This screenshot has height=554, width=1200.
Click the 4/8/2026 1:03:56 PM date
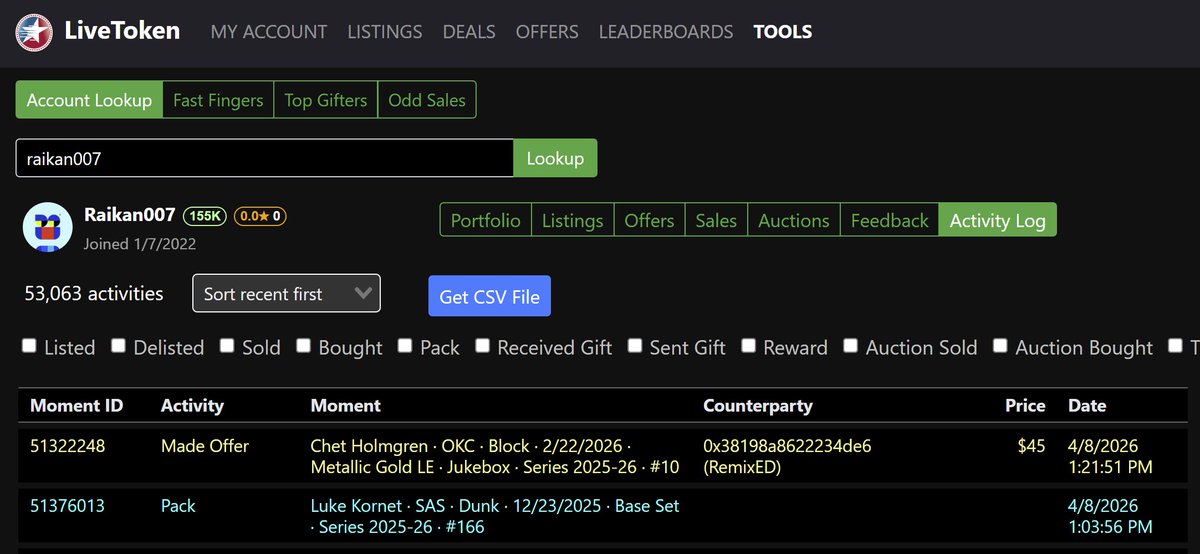tap(1111, 516)
